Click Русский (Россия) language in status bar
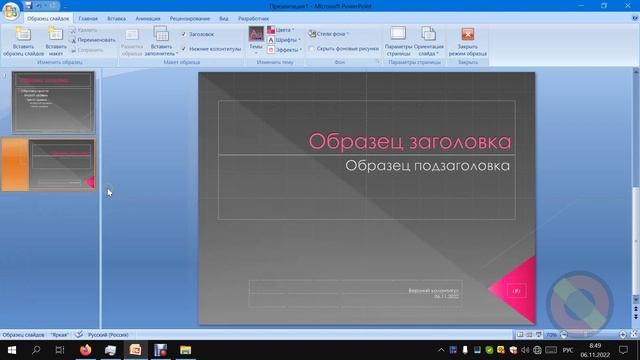 pyautogui.click(x=108, y=335)
